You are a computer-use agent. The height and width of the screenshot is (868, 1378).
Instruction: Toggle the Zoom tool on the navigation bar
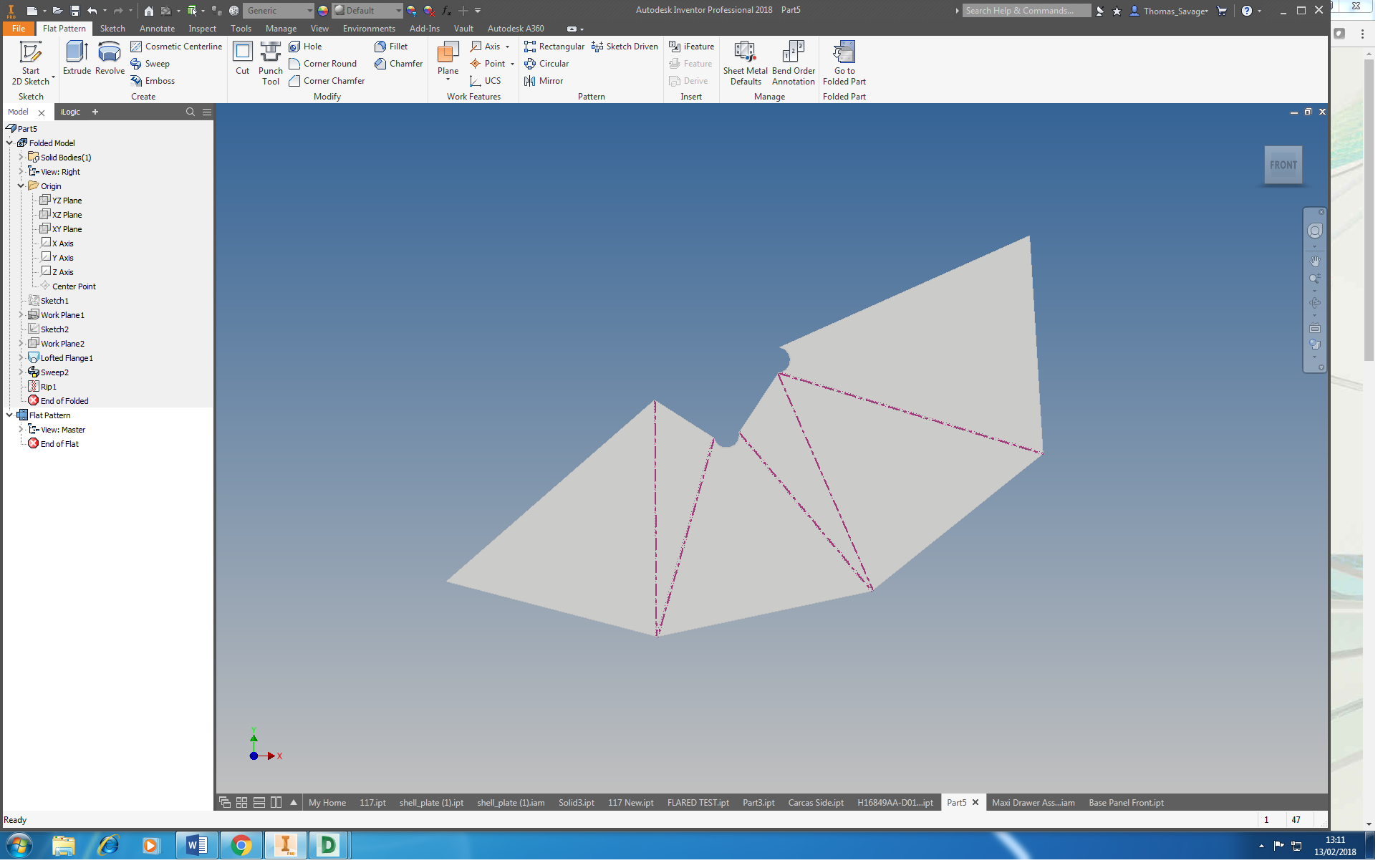coord(1316,279)
